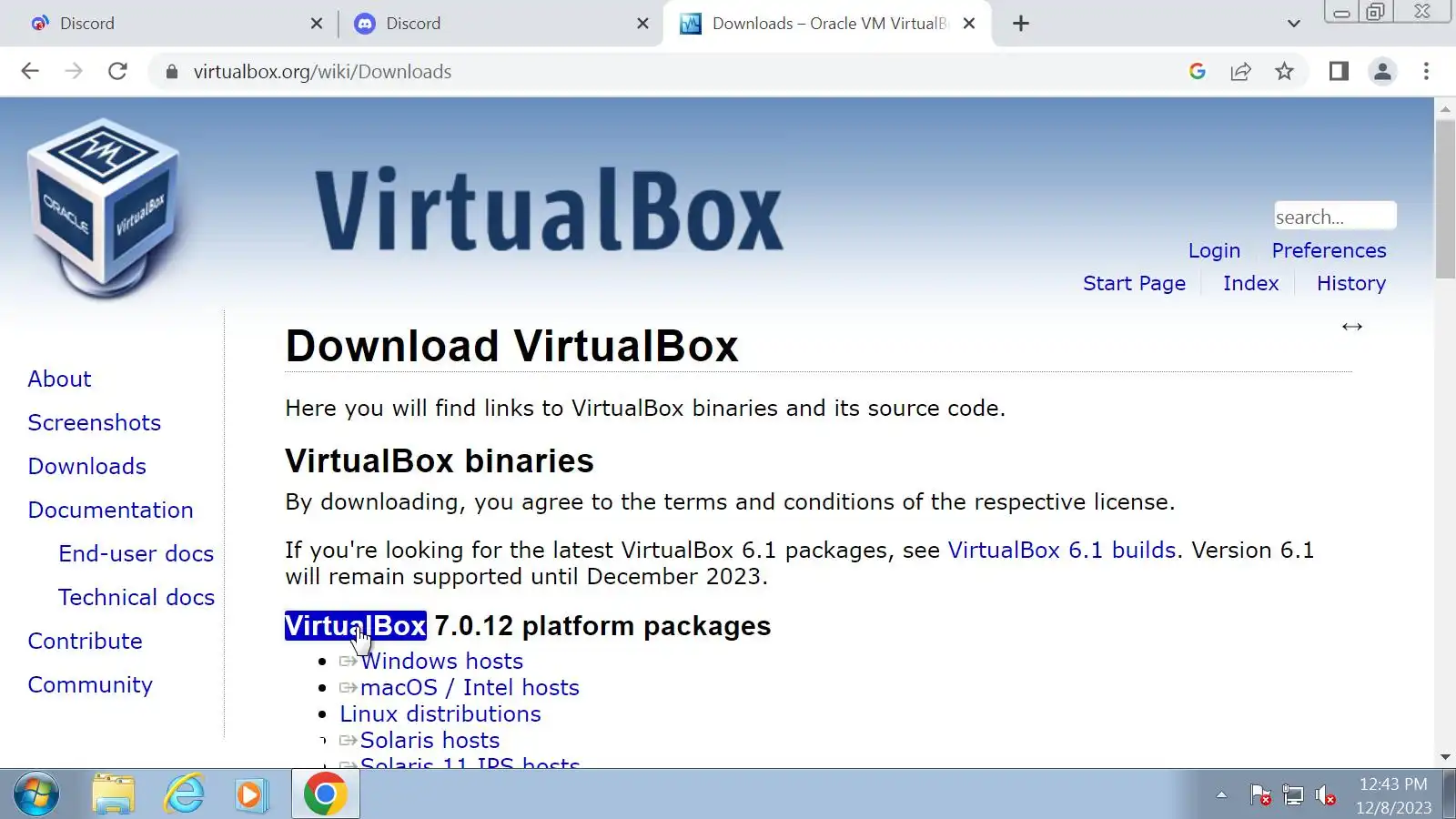The width and height of the screenshot is (1456, 819).
Task: Open the About sidebar link
Action: (x=59, y=379)
